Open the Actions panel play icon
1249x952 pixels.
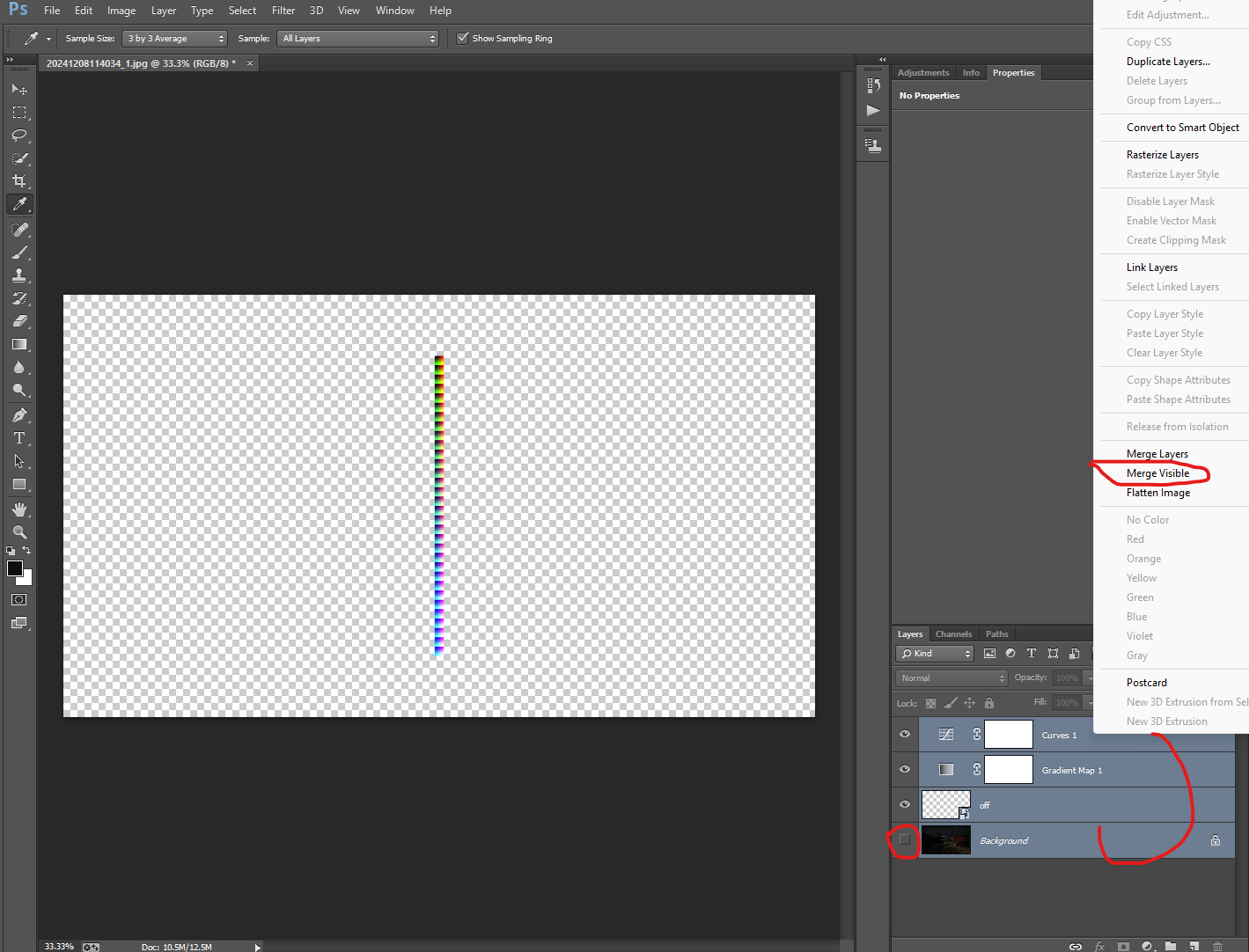(873, 110)
